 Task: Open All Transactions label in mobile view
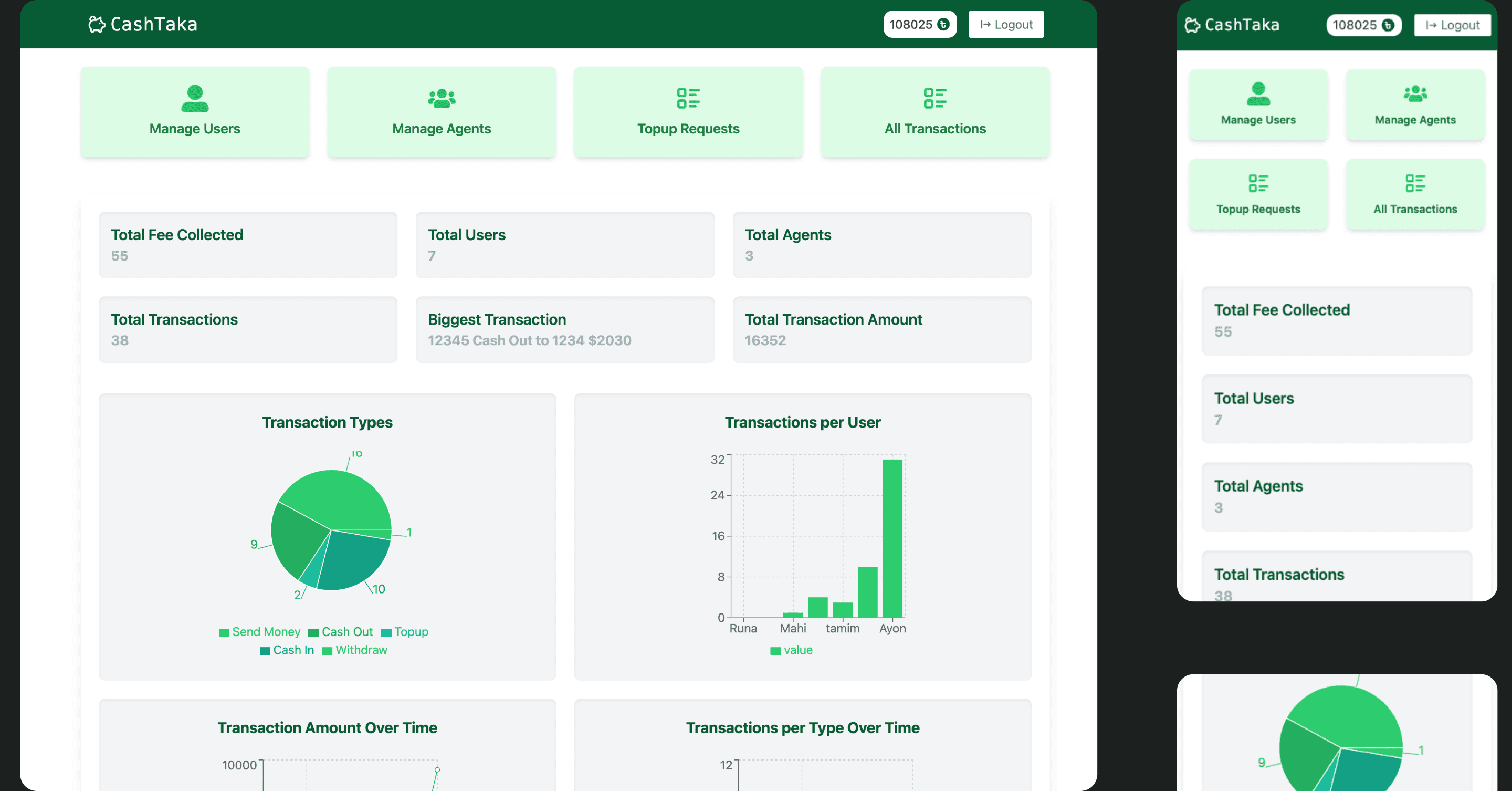point(1415,209)
